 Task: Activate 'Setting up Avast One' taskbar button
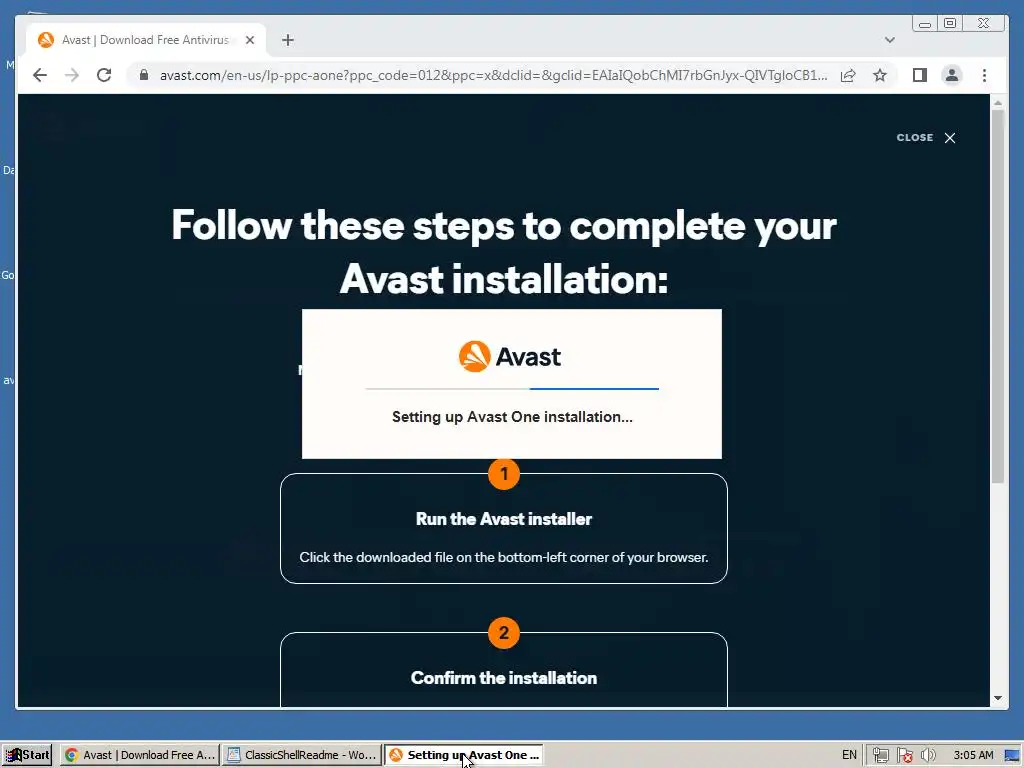(x=464, y=755)
